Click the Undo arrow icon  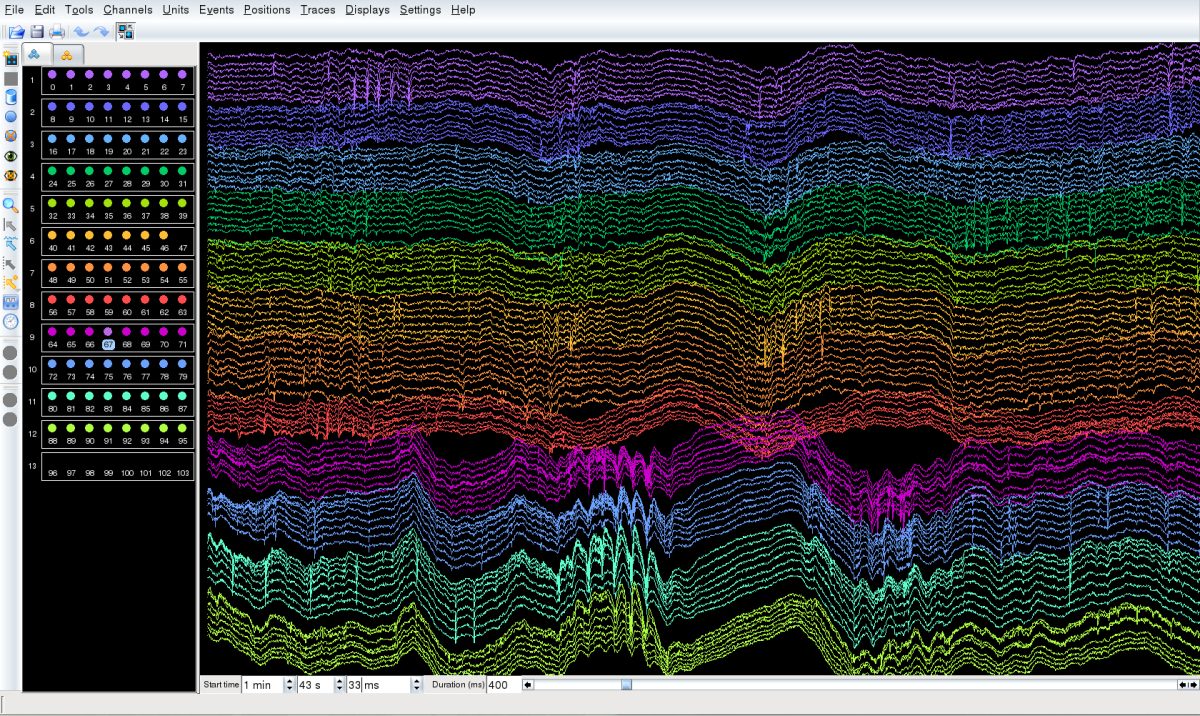point(81,32)
